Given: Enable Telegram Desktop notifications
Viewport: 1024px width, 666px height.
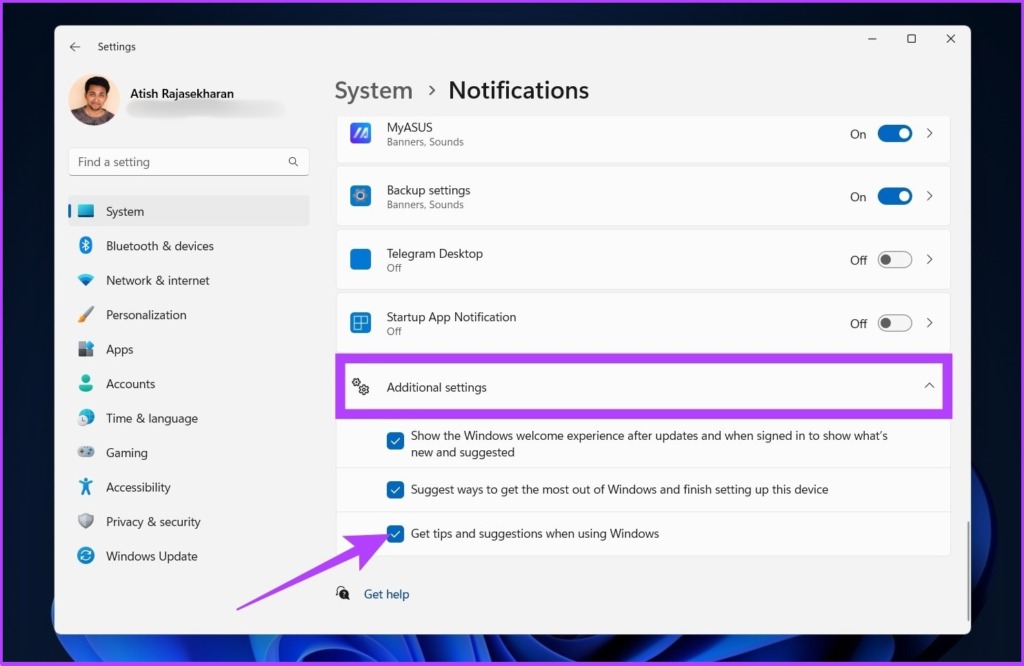Looking at the screenshot, I should click(x=894, y=259).
